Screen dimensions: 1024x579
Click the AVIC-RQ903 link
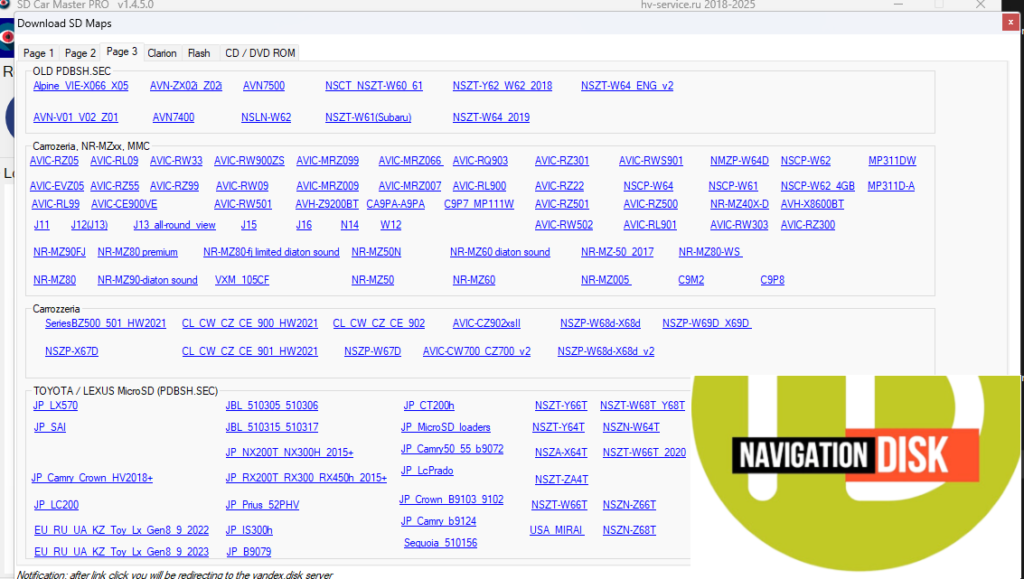coord(480,161)
